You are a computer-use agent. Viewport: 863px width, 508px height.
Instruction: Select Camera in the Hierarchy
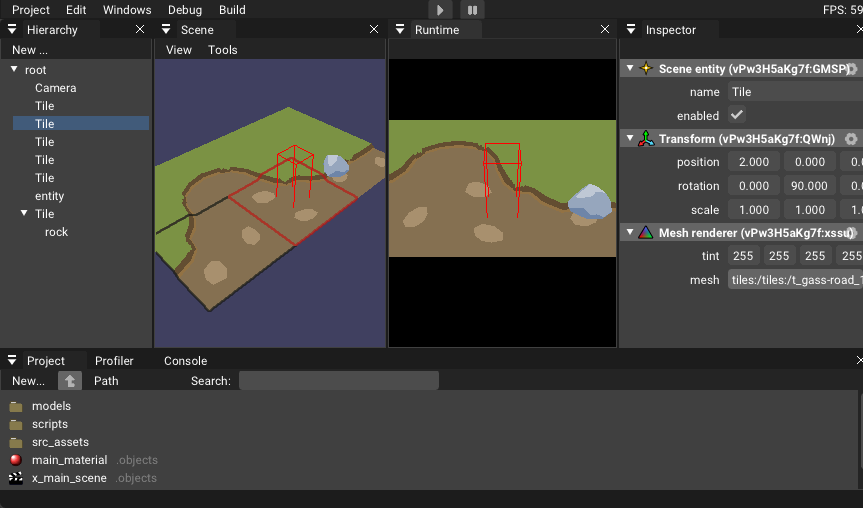point(56,88)
